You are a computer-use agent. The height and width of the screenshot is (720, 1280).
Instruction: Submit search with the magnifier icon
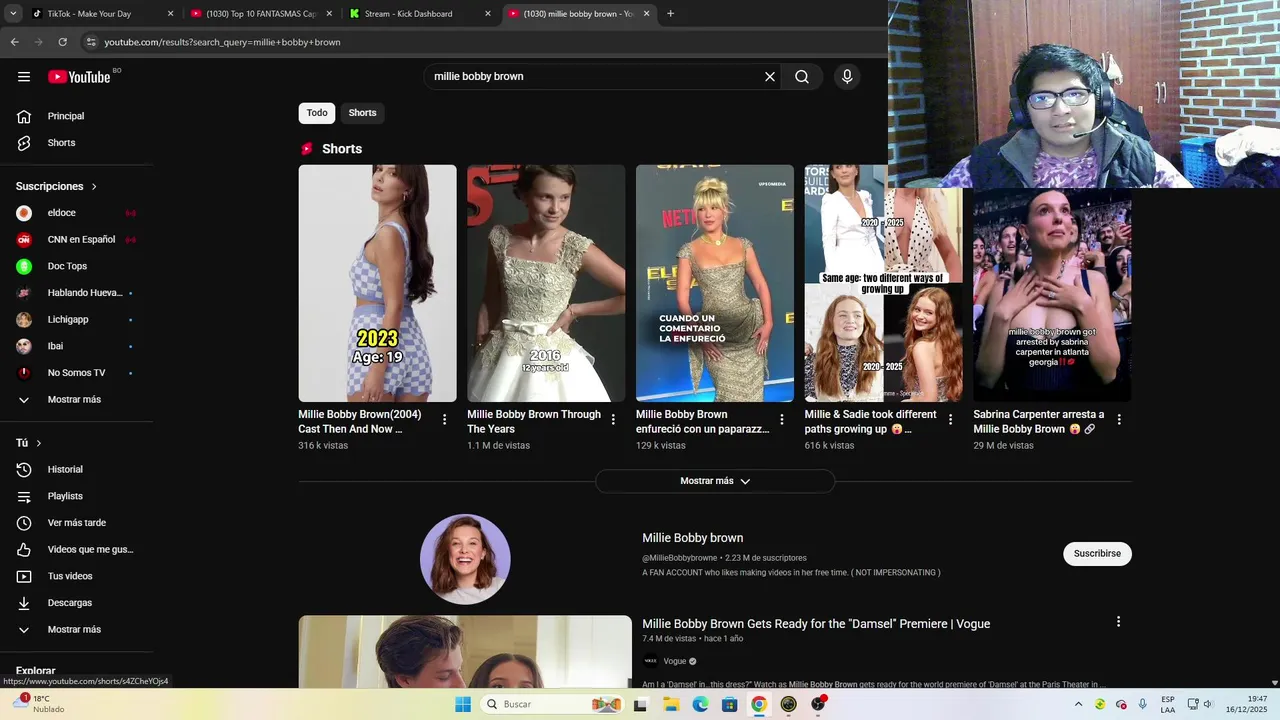pos(802,77)
